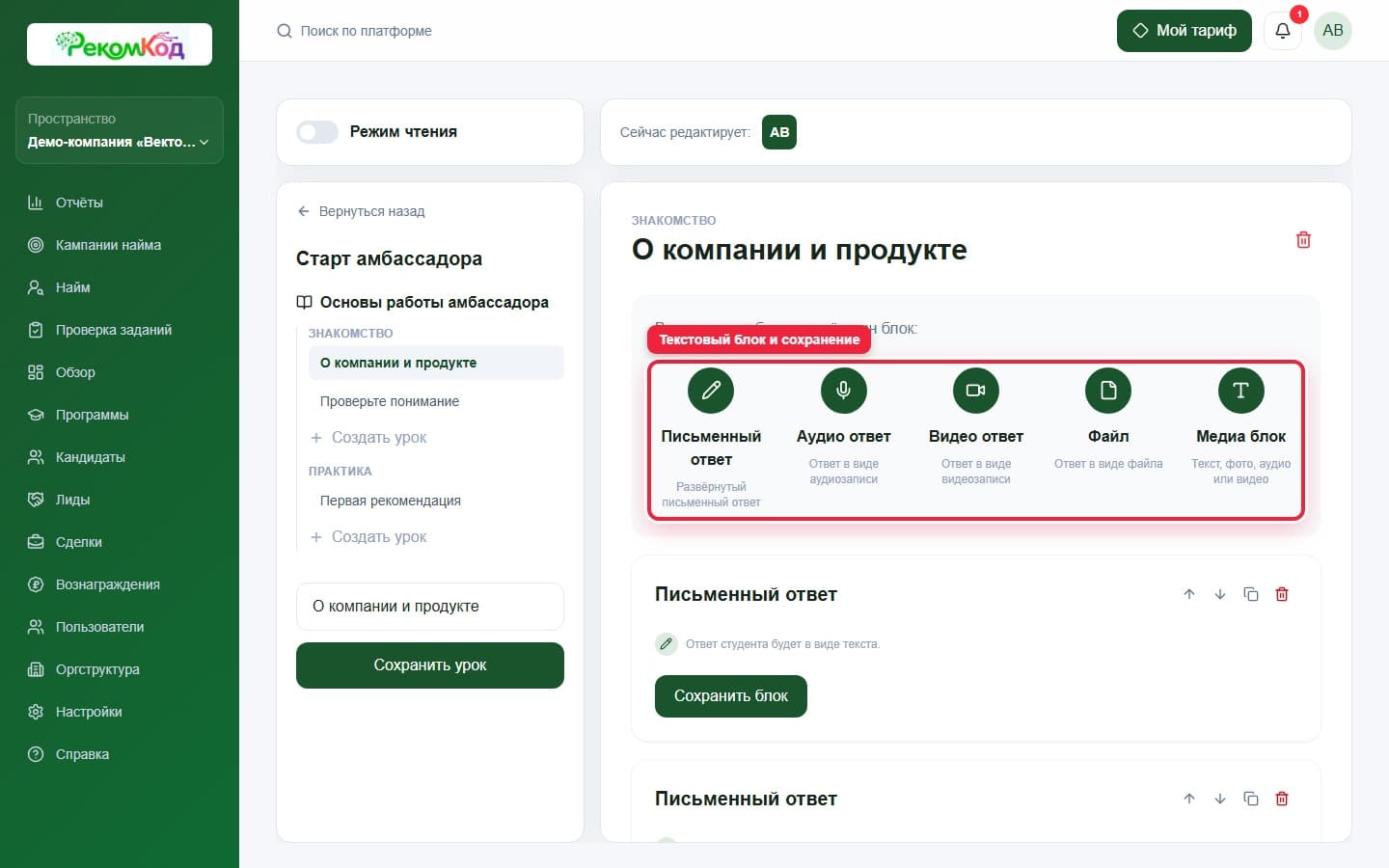The image size is (1389, 868).
Task: Delete the lesson with the trash icon by the title
Action: point(1303,240)
